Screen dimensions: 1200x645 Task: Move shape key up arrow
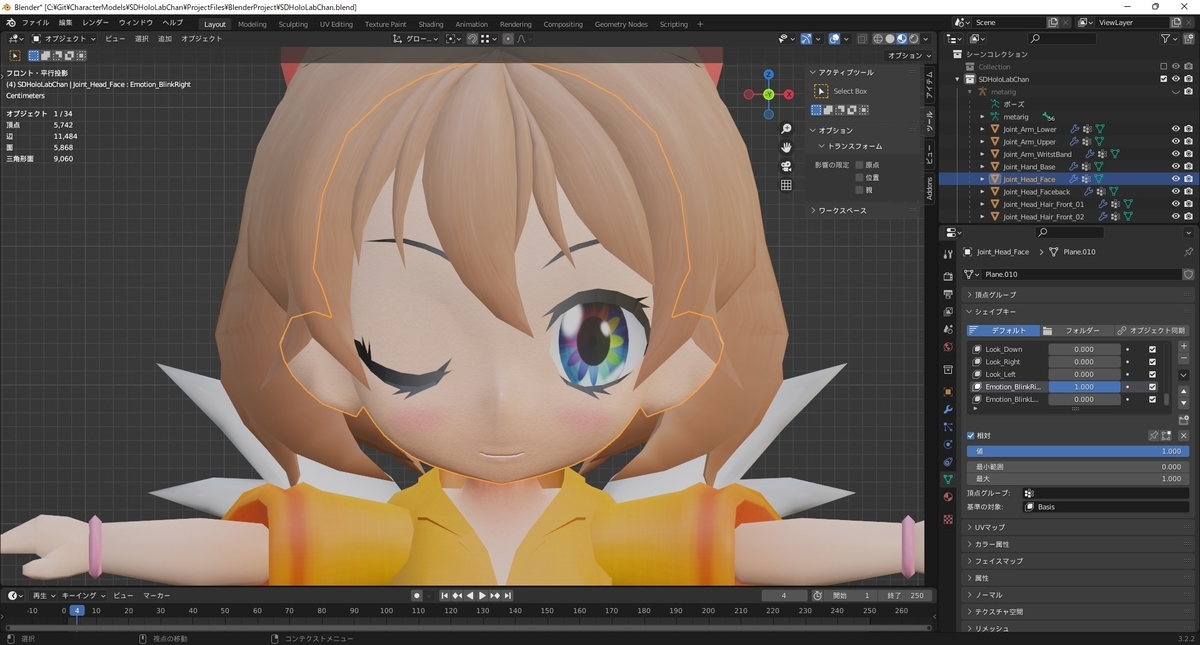[x=1184, y=392]
